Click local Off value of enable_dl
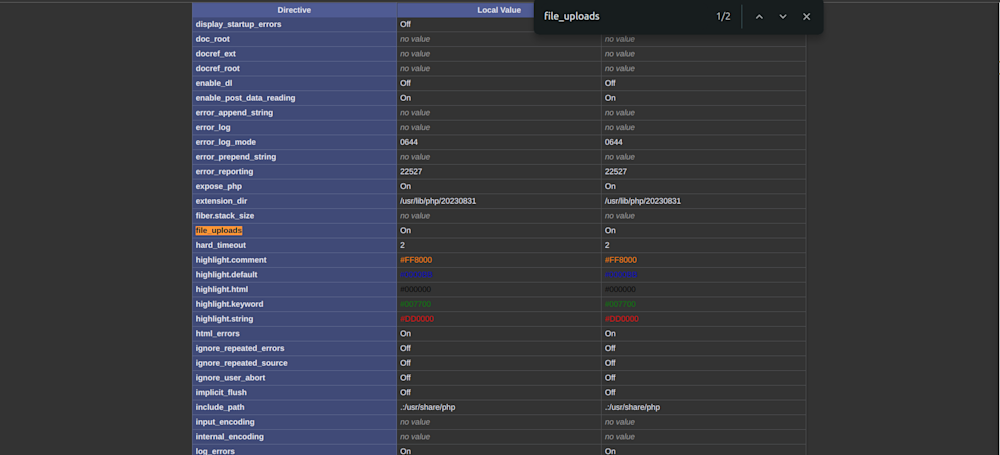This screenshot has height=455, width=1000. pos(405,83)
